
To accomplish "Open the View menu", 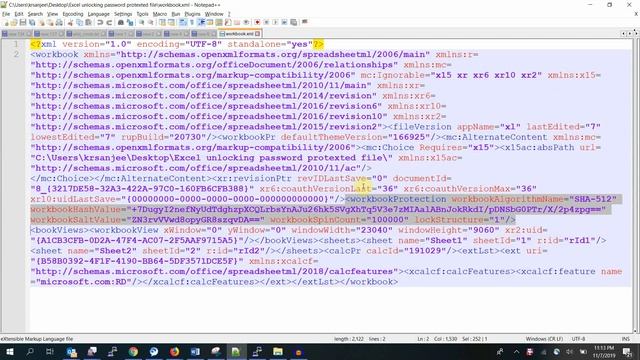I will pyautogui.click(x=53, y=14).
